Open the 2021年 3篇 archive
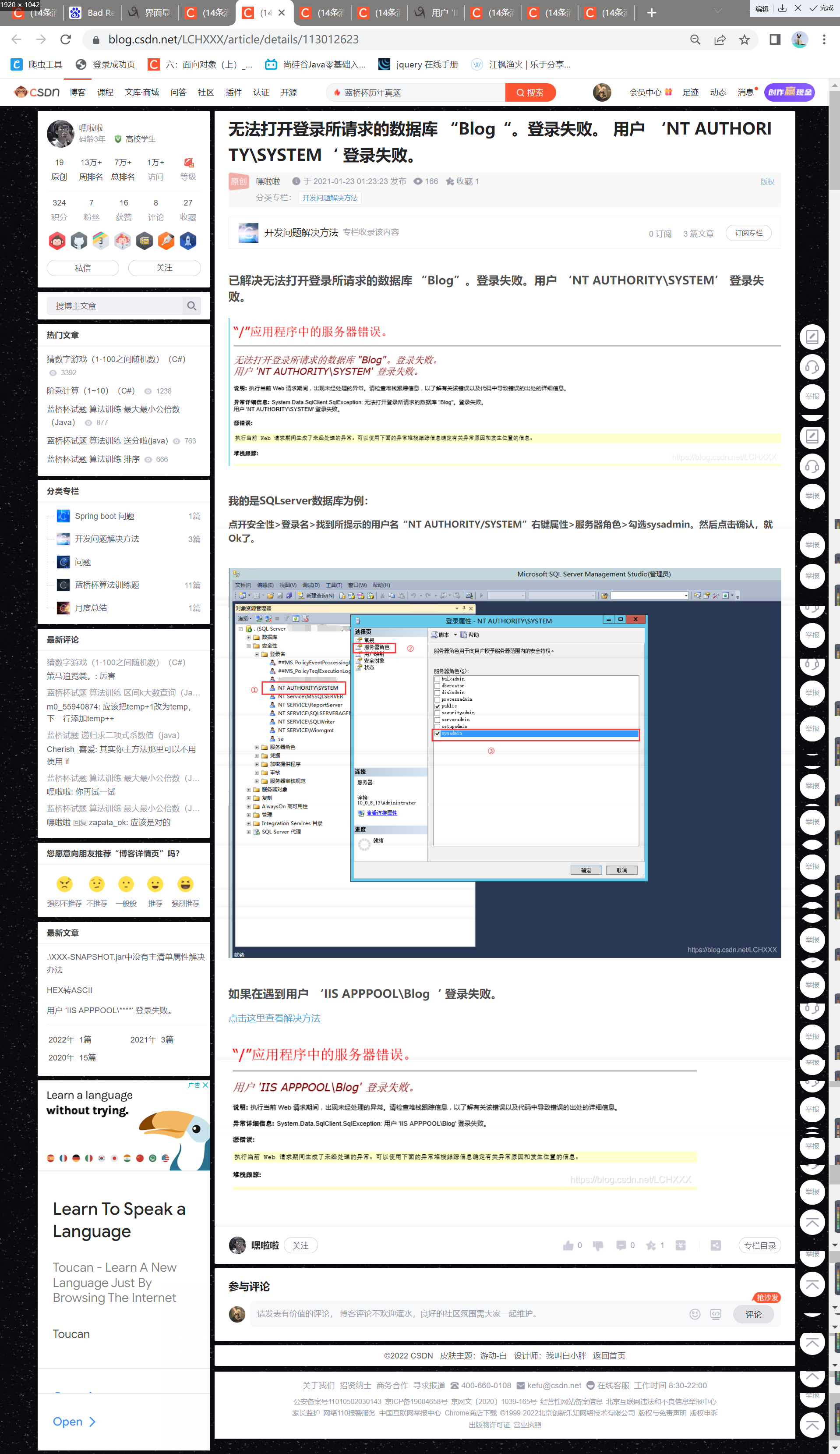The width and height of the screenshot is (840, 1454). click(152, 1039)
